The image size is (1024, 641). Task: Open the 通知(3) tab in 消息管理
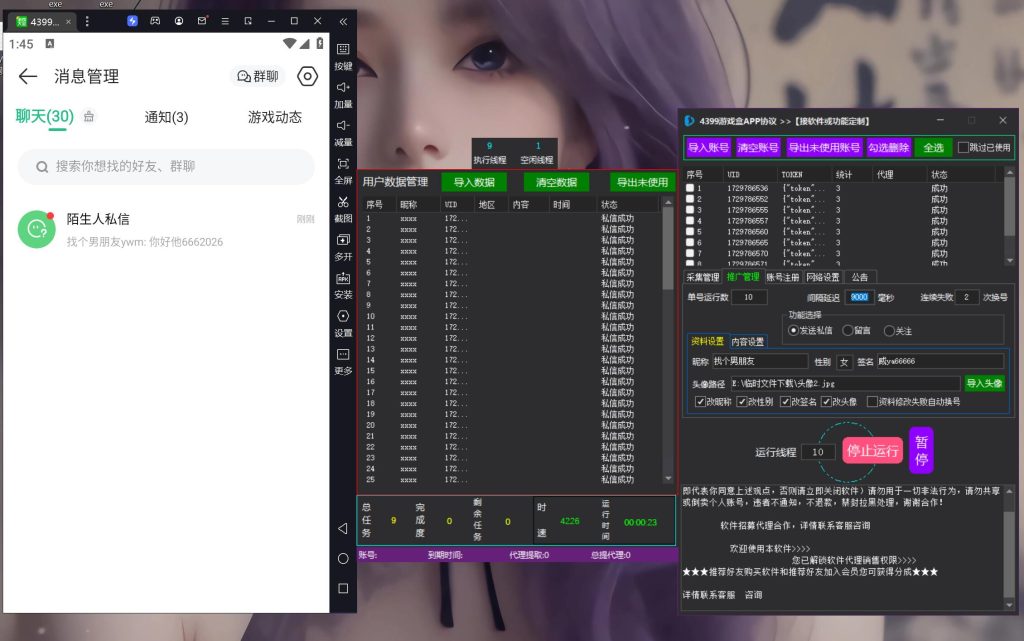166,117
